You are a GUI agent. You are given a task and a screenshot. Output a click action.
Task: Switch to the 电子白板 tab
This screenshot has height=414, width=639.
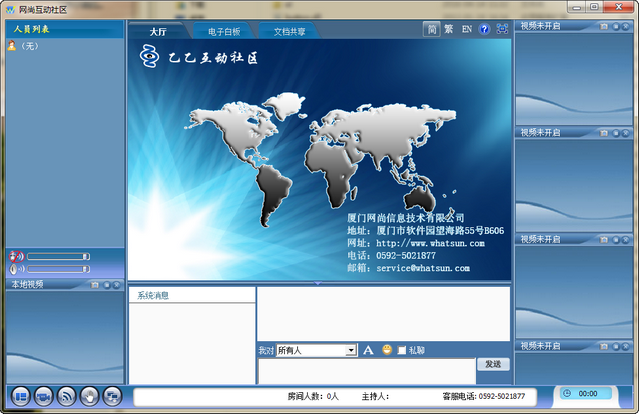click(223, 31)
